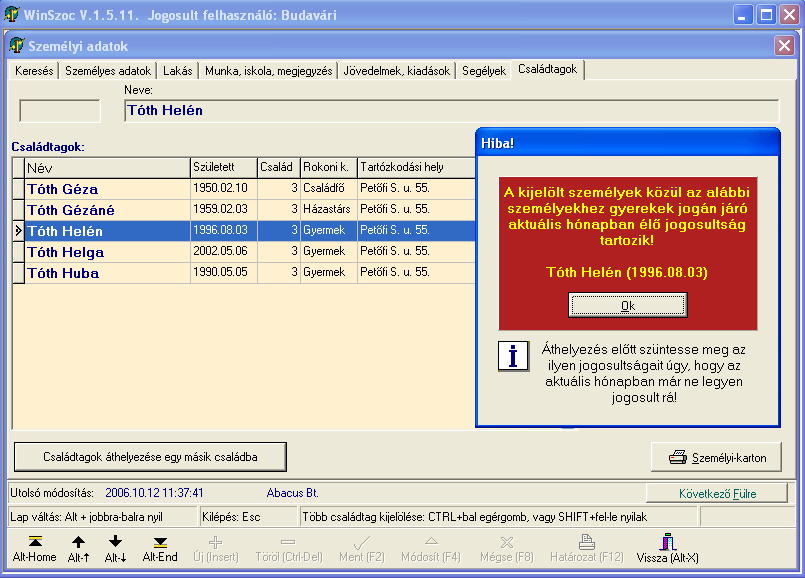The image size is (805, 578).
Task: Click the Határozat (F12) printer icon
Action: [587, 542]
